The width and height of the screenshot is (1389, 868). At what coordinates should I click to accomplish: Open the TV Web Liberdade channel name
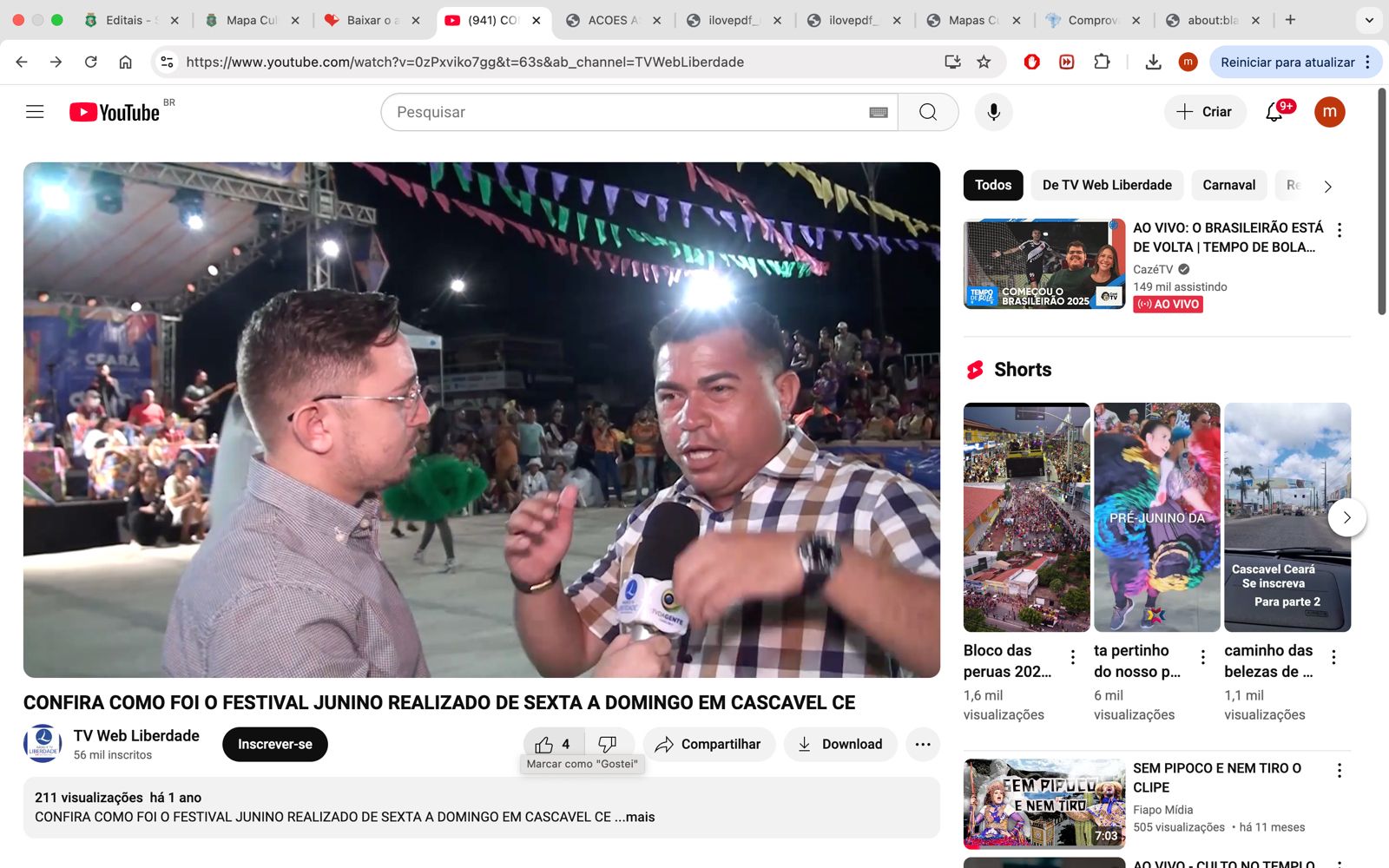pos(136,735)
